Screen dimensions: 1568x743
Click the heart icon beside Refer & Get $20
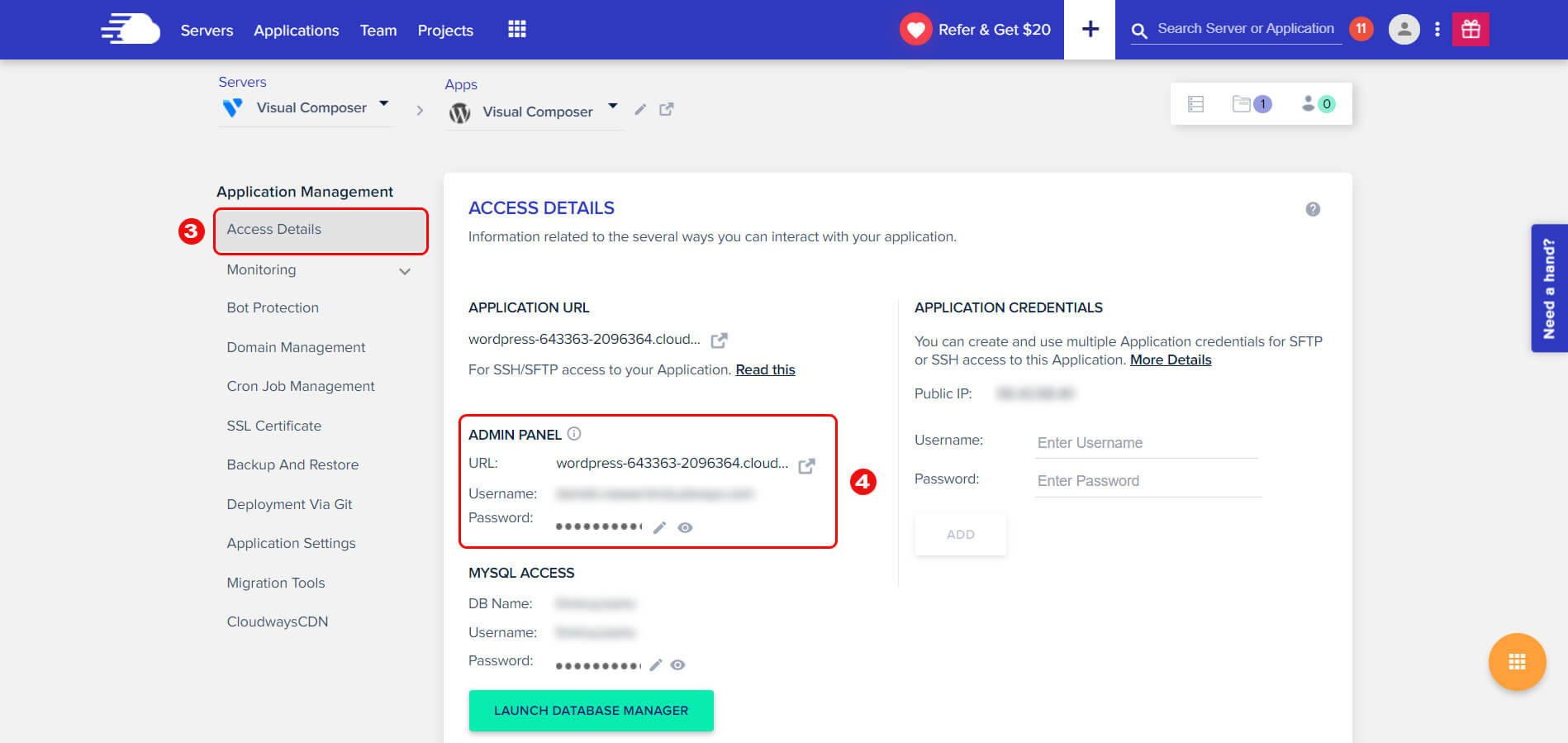coord(915,30)
